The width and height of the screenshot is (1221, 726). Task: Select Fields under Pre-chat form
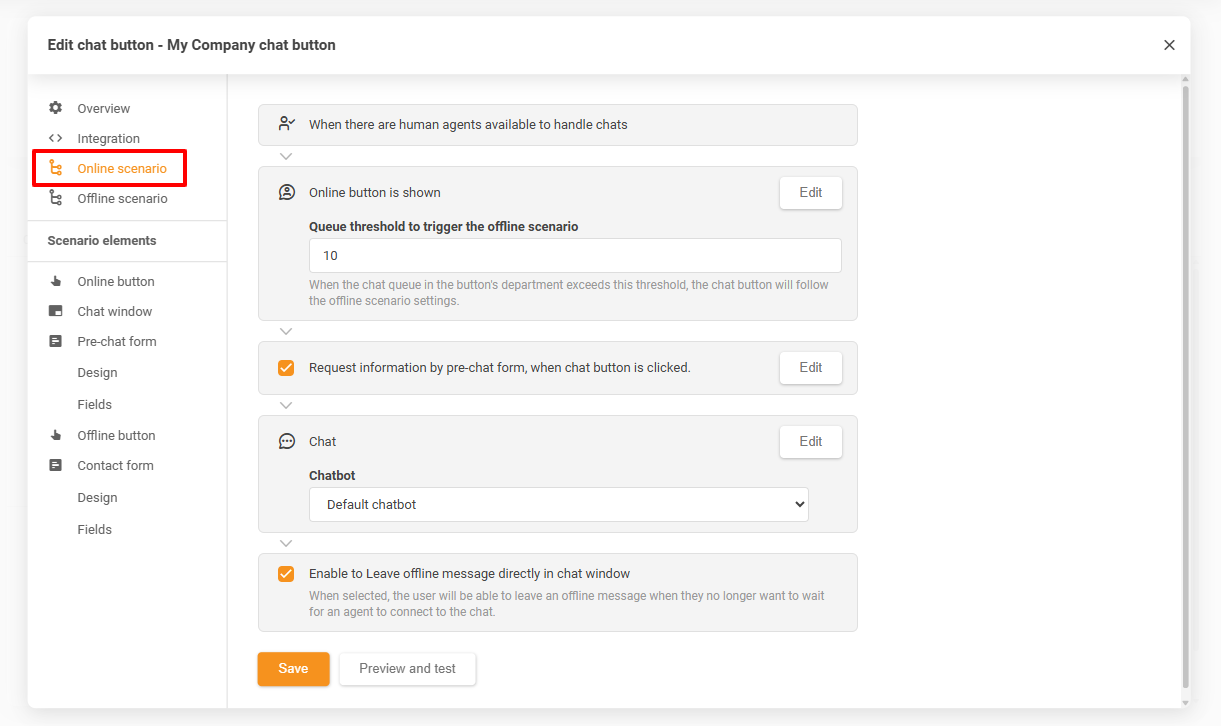click(95, 404)
